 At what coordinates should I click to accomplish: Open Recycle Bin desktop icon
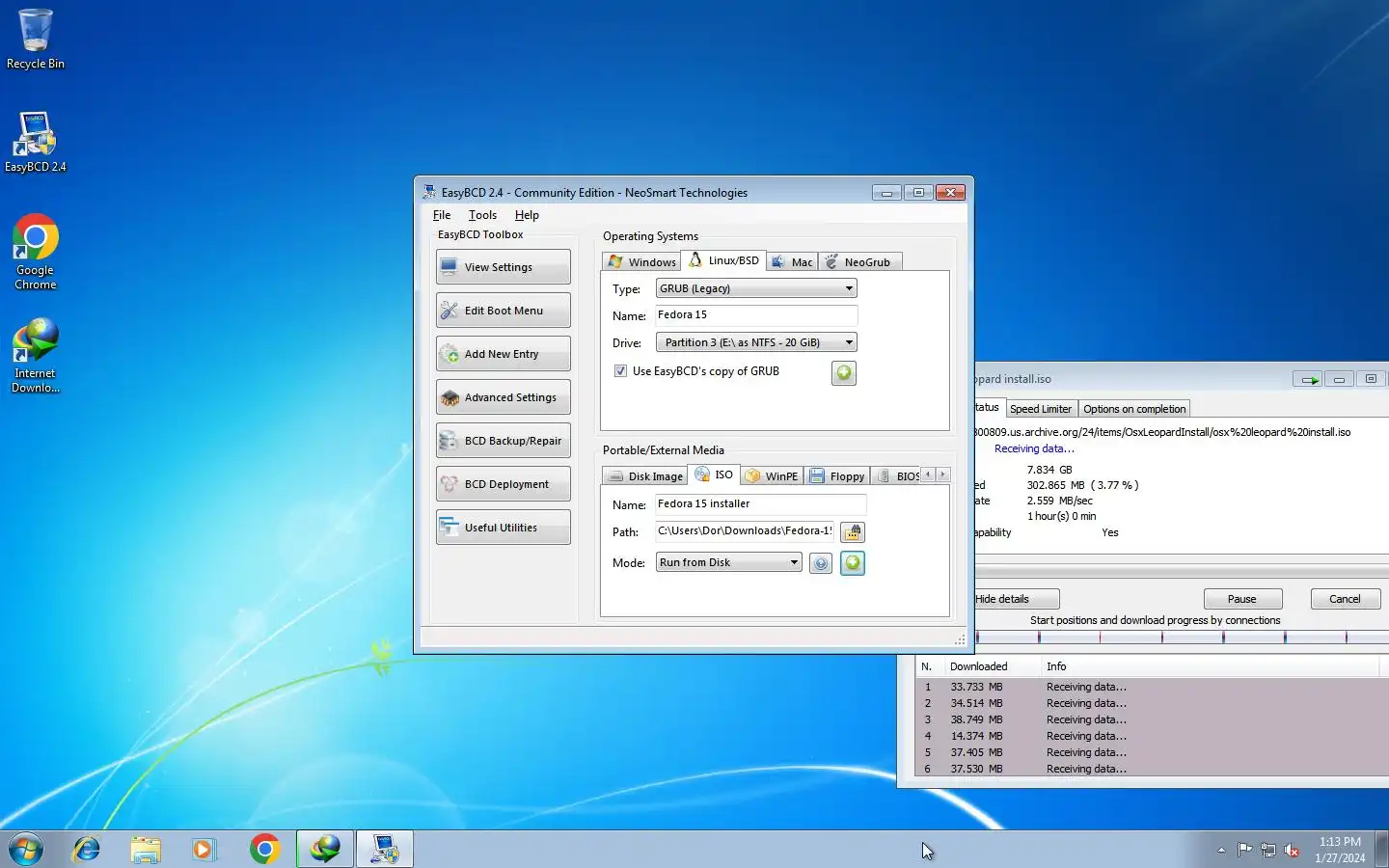(x=36, y=39)
